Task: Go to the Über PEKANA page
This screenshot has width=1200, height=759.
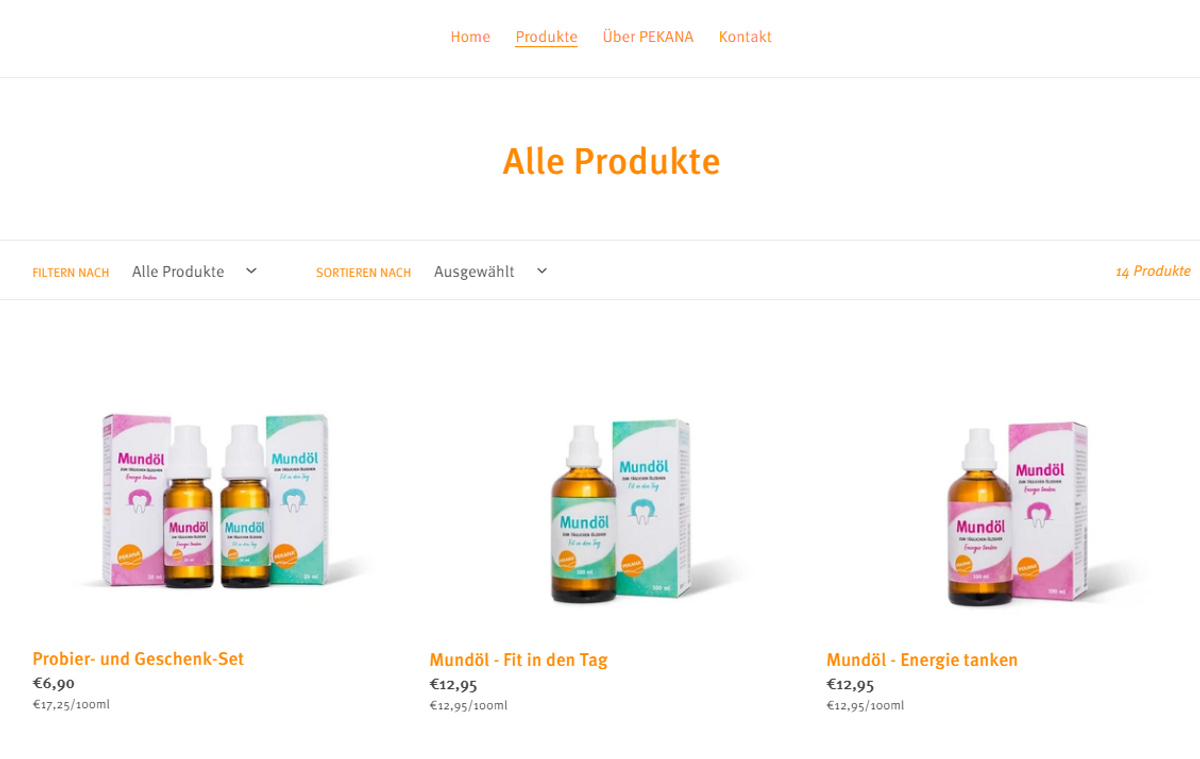Action: (647, 37)
